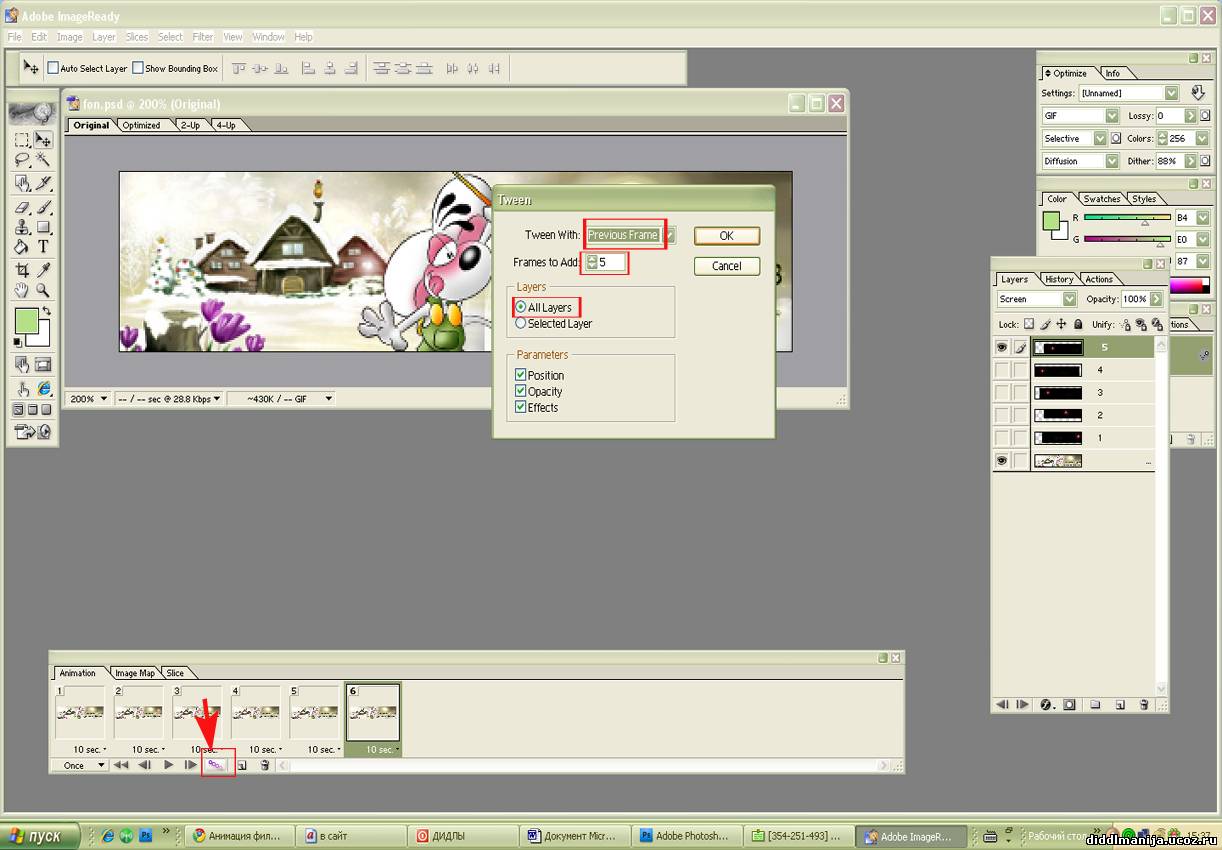The height and width of the screenshot is (850, 1222).
Task: Switch to the 2-Up tab
Action: click(x=190, y=125)
